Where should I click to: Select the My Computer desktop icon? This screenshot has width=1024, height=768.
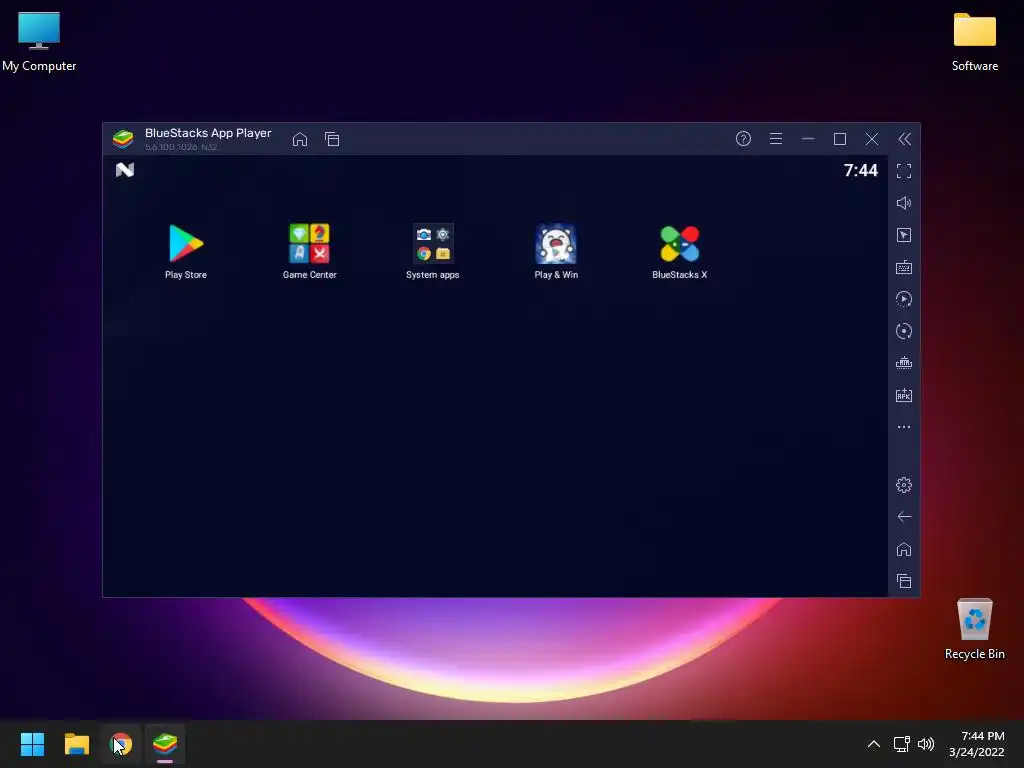[x=39, y=42]
